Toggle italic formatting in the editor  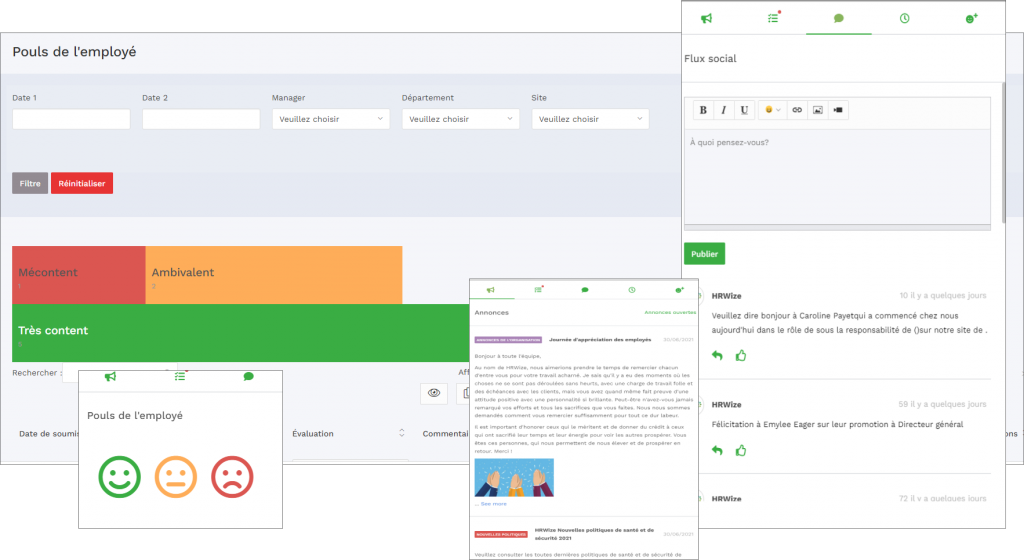pyautogui.click(x=723, y=110)
